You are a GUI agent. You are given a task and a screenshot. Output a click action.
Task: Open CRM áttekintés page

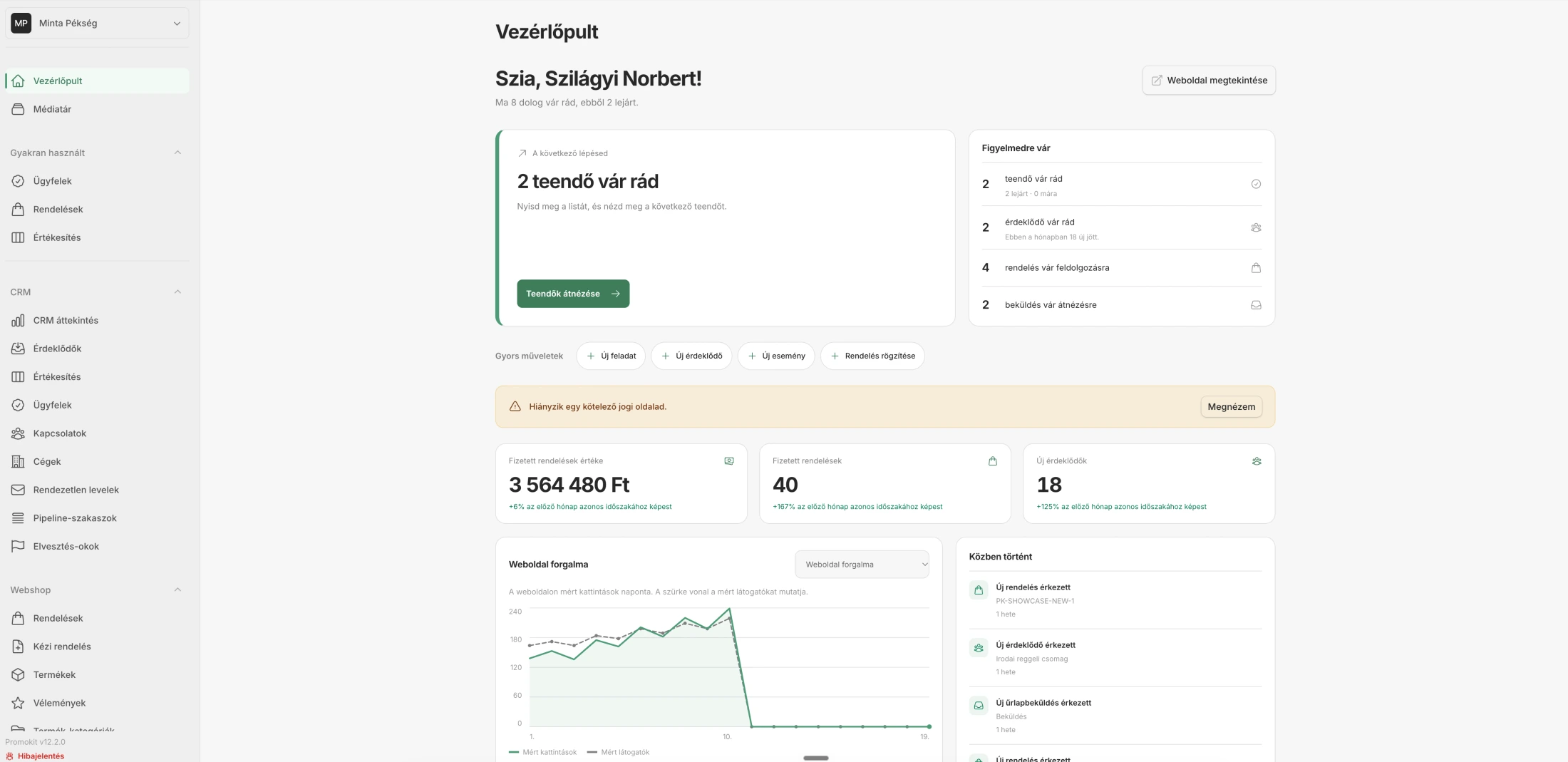coord(97,321)
